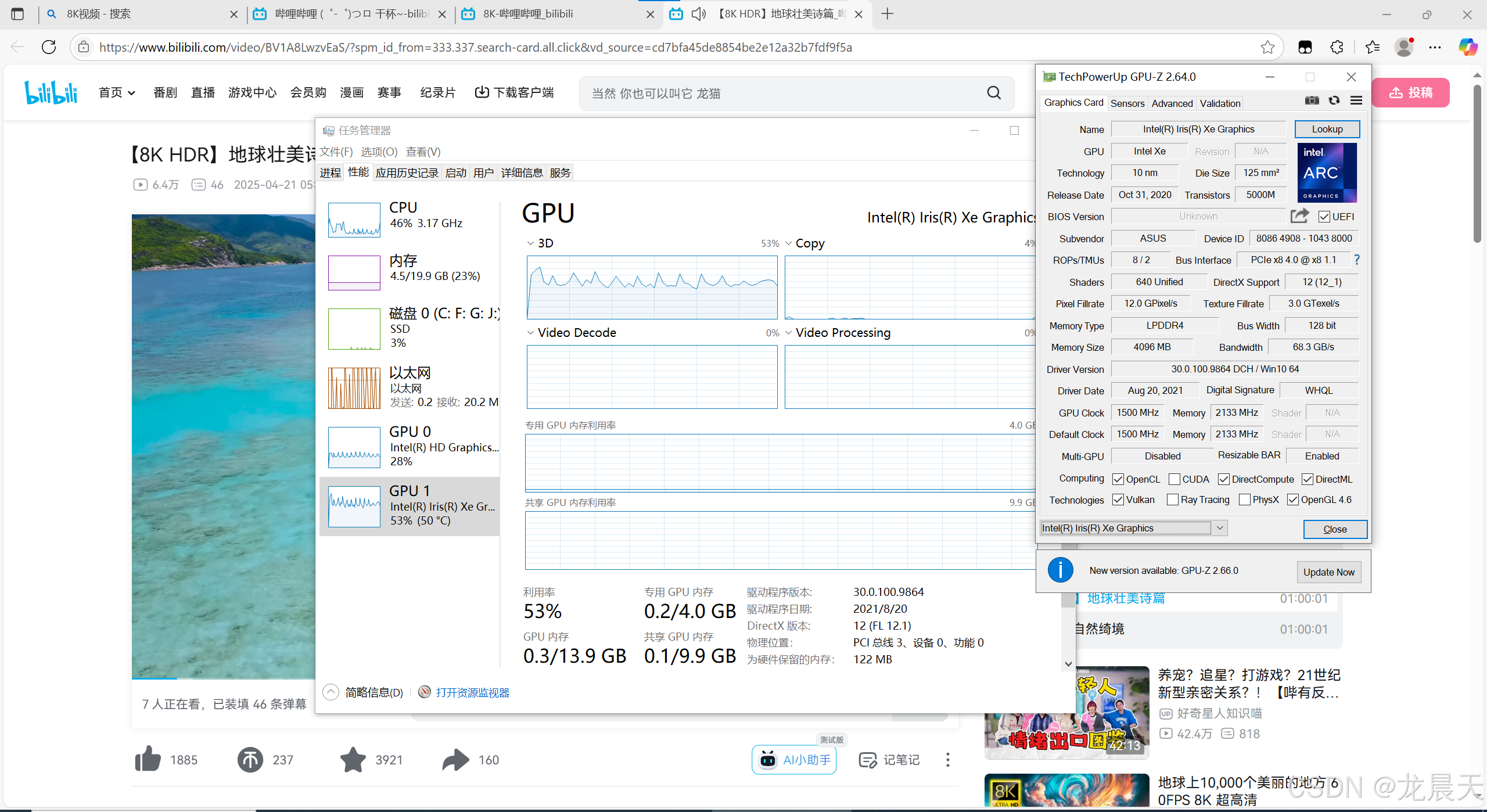Open the 打开资源监视器 link
This screenshot has width=1487, height=812.
tap(472, 692)
